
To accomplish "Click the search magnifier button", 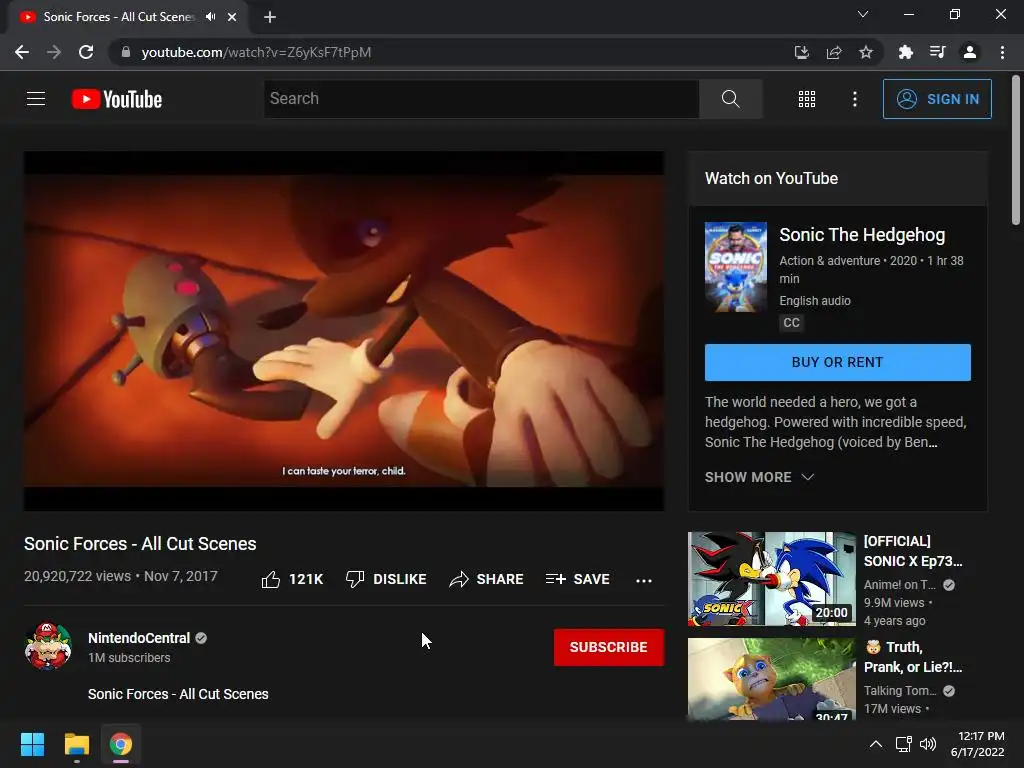I will [x=730, y=99].
